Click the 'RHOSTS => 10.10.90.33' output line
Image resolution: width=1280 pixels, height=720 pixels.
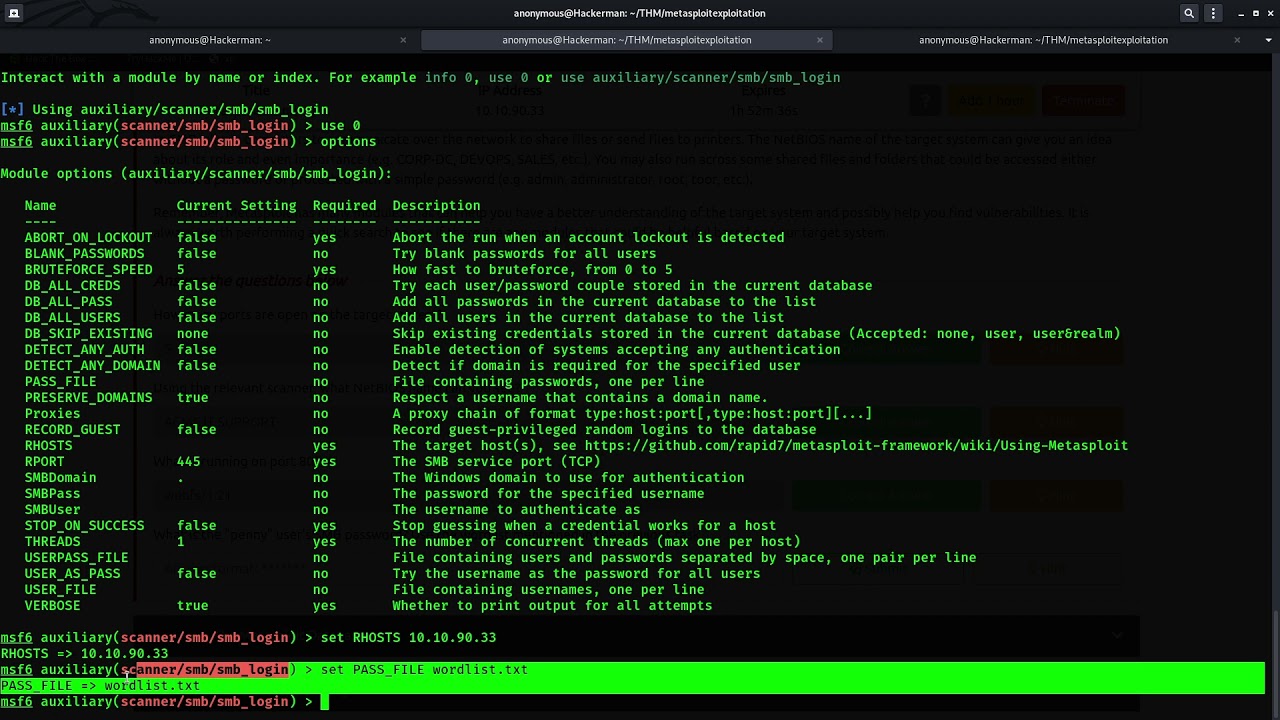[x=84, y=654]
